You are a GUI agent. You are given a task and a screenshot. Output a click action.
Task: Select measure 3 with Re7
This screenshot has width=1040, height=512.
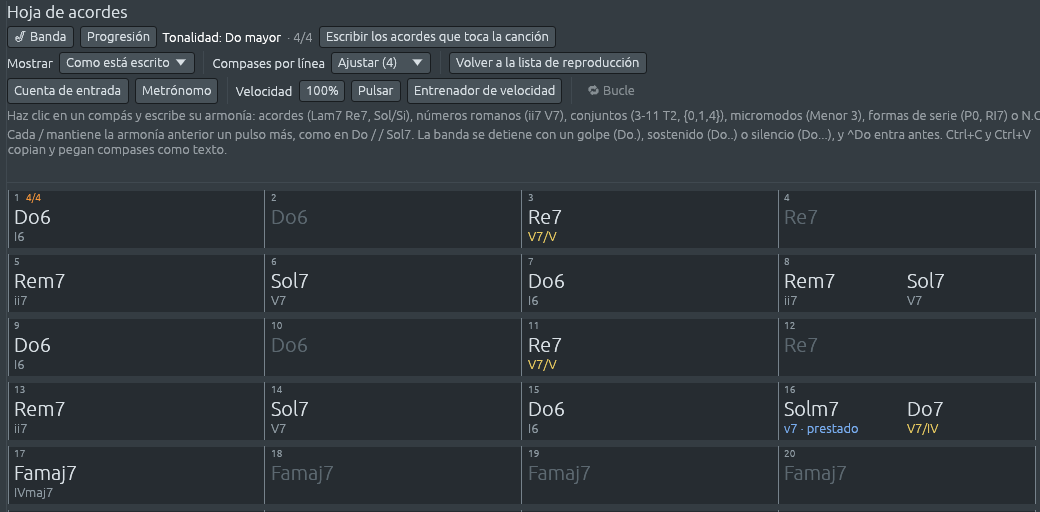(650, 219)
